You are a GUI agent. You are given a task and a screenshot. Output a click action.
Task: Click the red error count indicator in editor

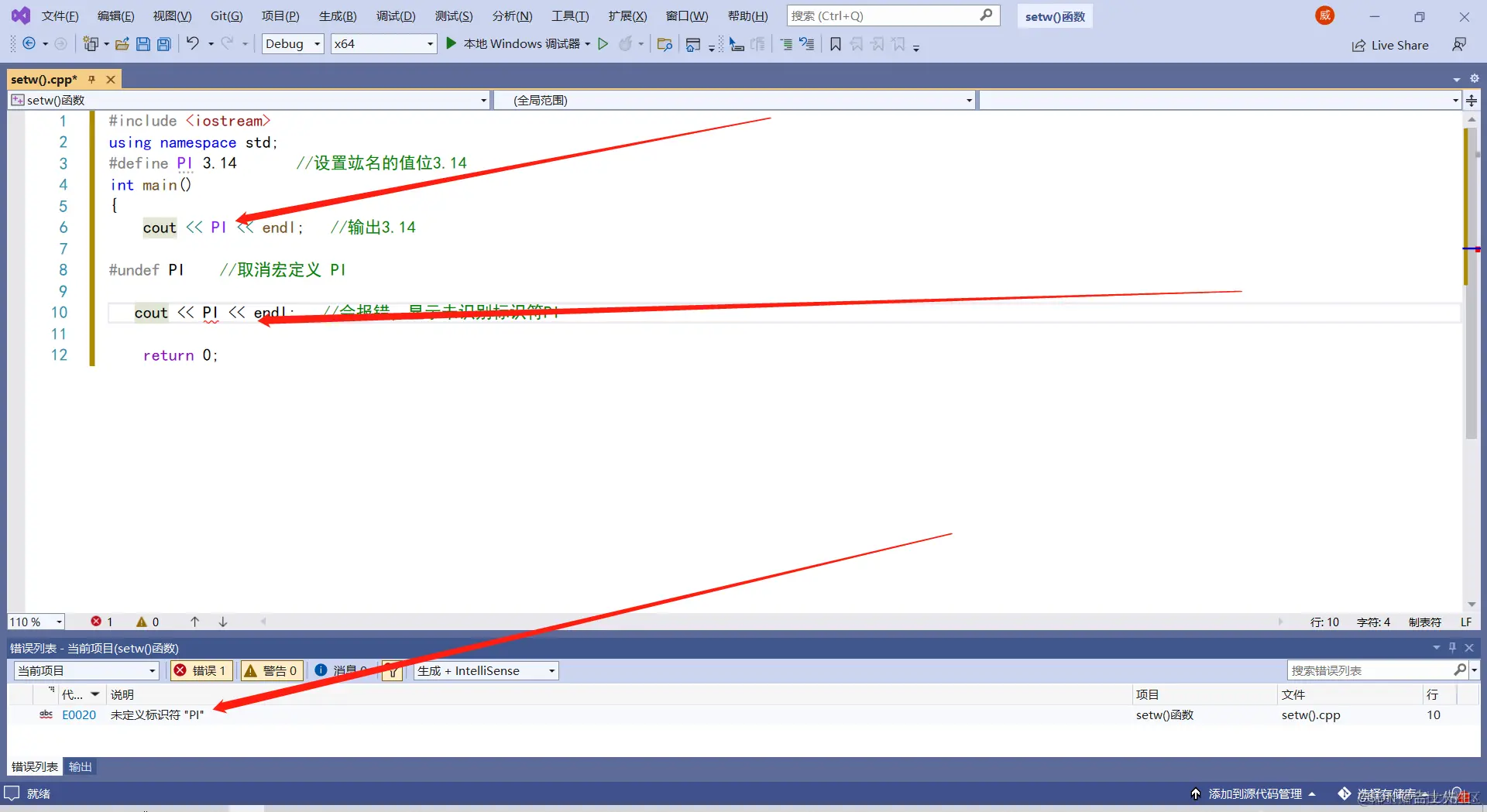coord(101,622)
